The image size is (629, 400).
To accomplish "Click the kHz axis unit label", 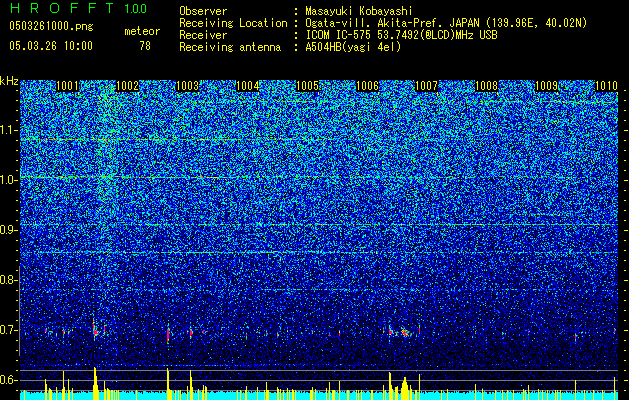I will [9, 81].
